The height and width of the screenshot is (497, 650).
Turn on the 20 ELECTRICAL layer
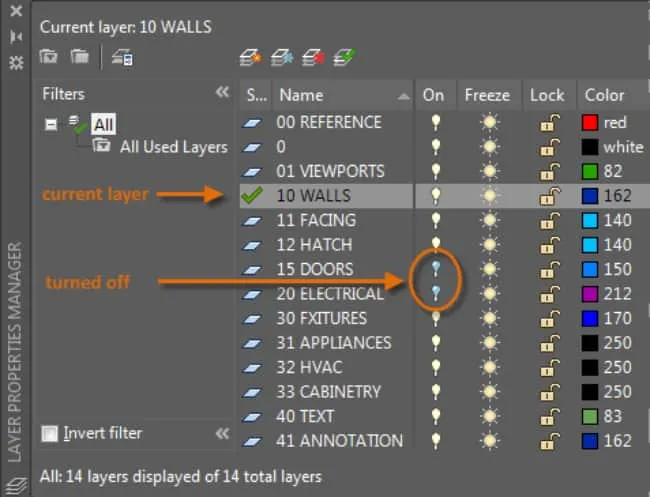click(x=435, y=293)
